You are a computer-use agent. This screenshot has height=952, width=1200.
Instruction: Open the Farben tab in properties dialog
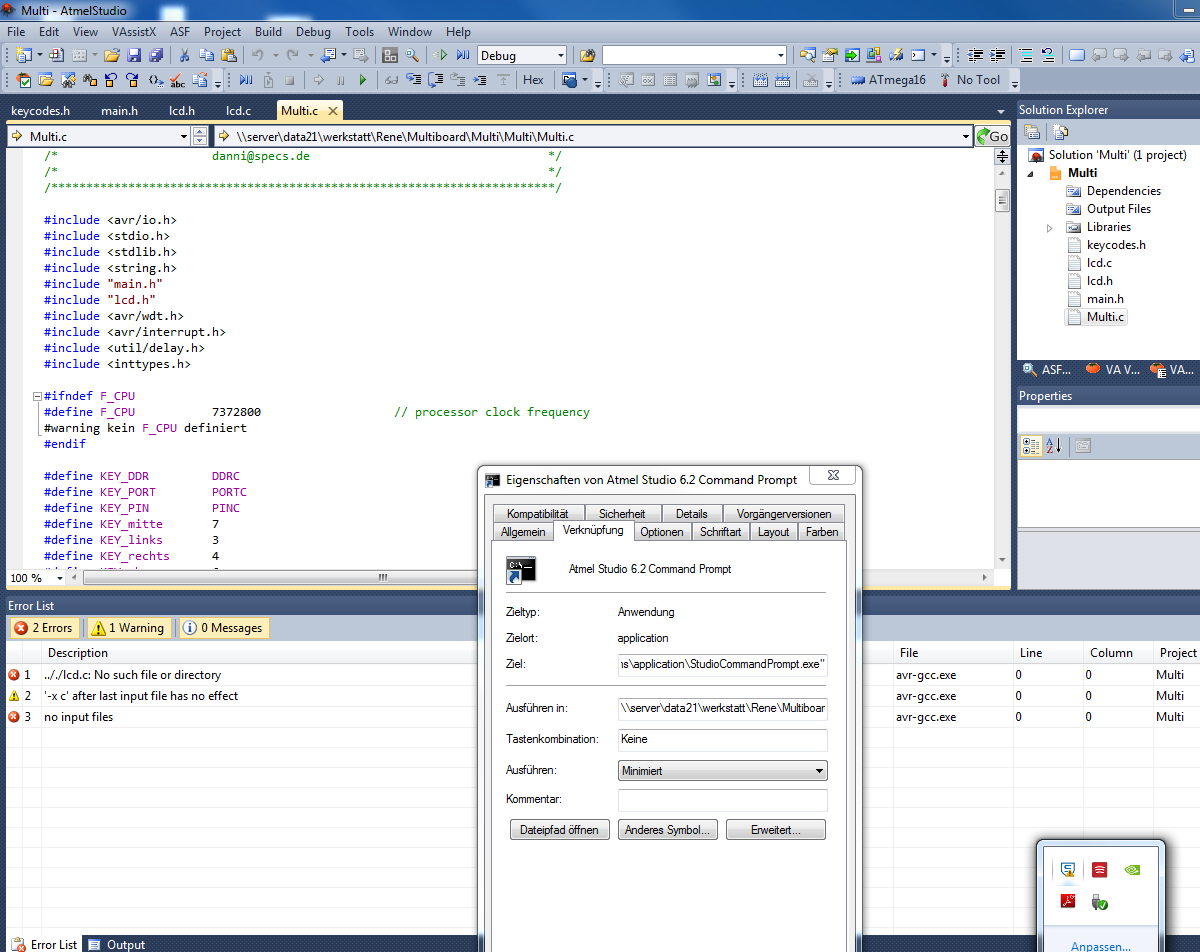[822, 532]
